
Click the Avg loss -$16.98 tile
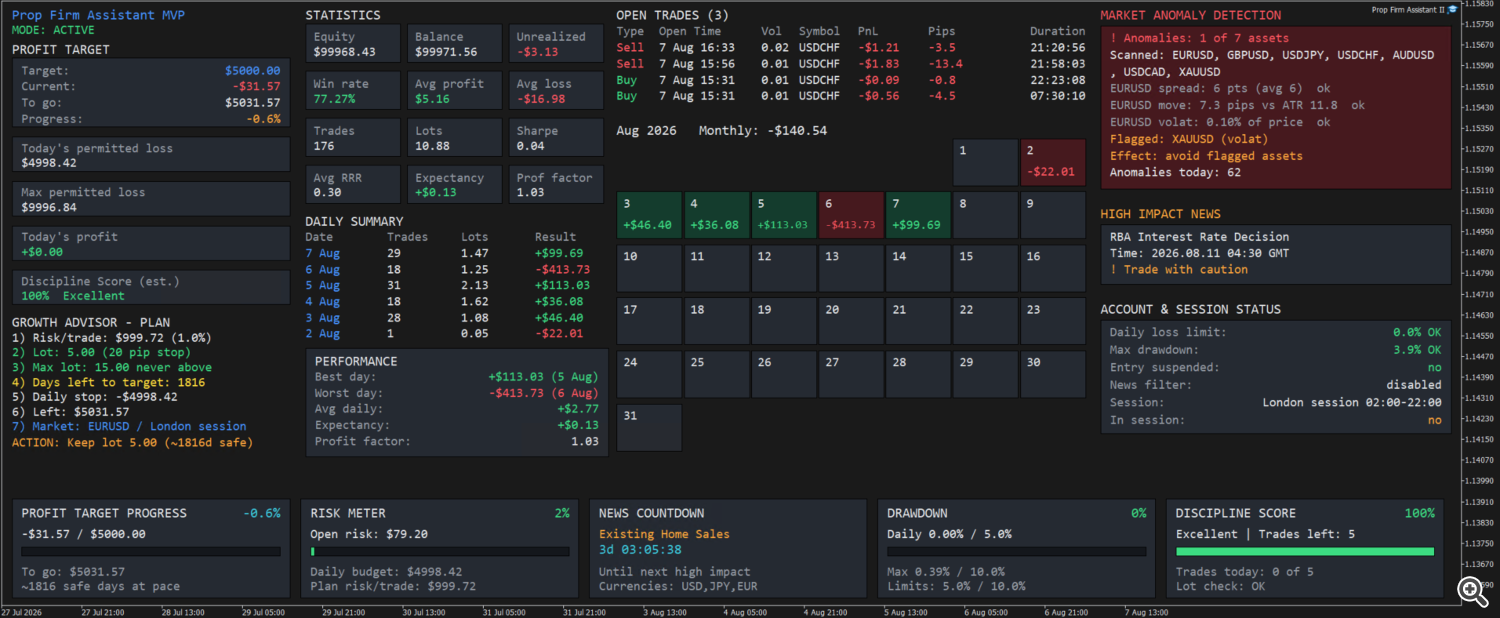pyautogui.click(x=556, y=90)
